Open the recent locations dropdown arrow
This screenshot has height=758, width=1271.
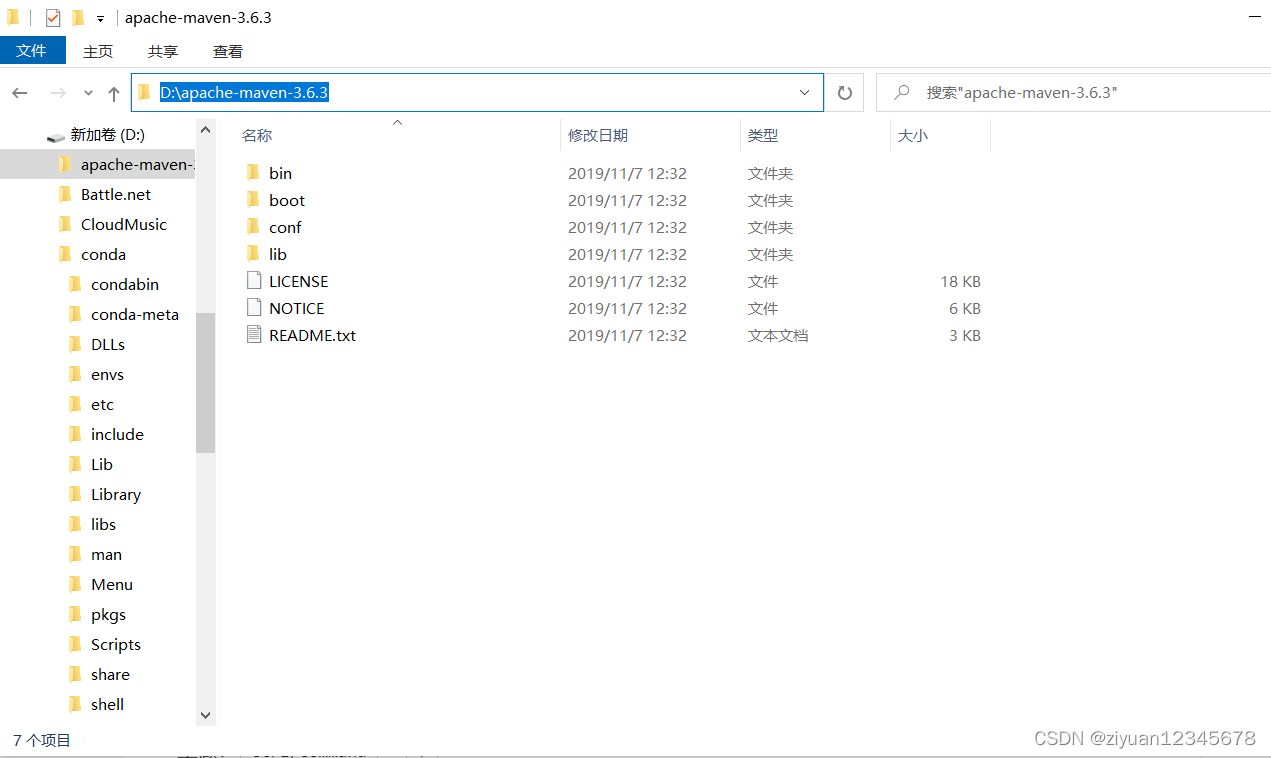click(x=88, y=93)
